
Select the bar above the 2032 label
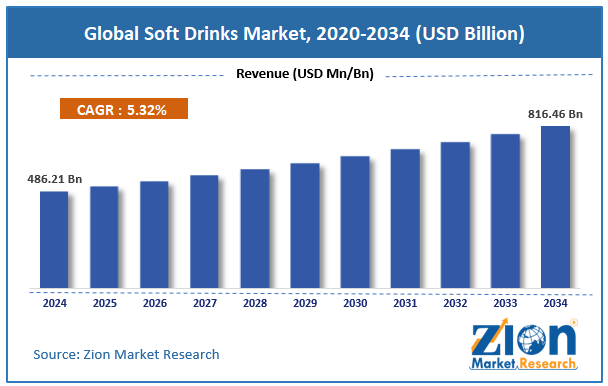[x=455, y=215]
